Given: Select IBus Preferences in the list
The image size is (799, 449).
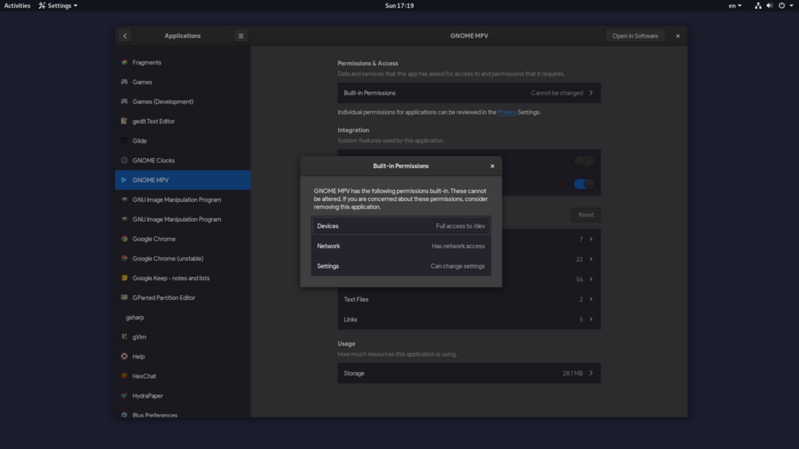Looking at the screenshot, I should [x=183, y=413].
